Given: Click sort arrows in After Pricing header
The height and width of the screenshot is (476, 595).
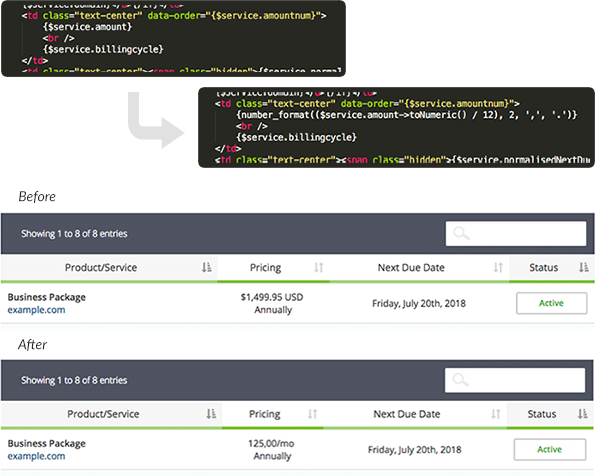Looking at the screenshot, I should (313, 414).
